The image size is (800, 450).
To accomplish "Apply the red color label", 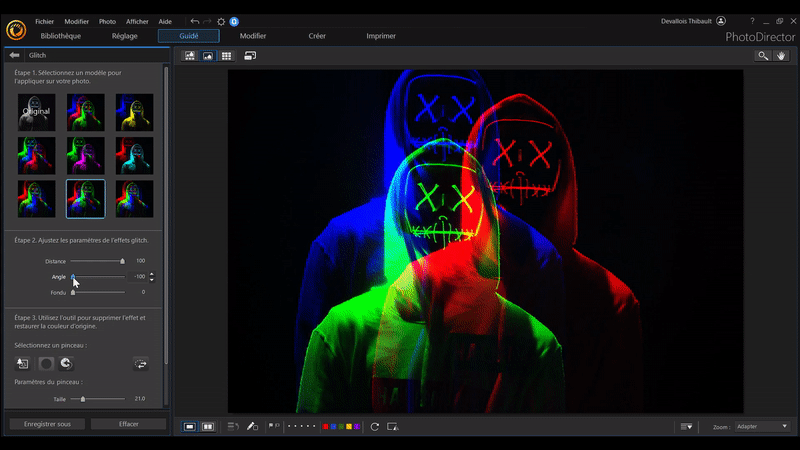I will [x=326, y=427].
